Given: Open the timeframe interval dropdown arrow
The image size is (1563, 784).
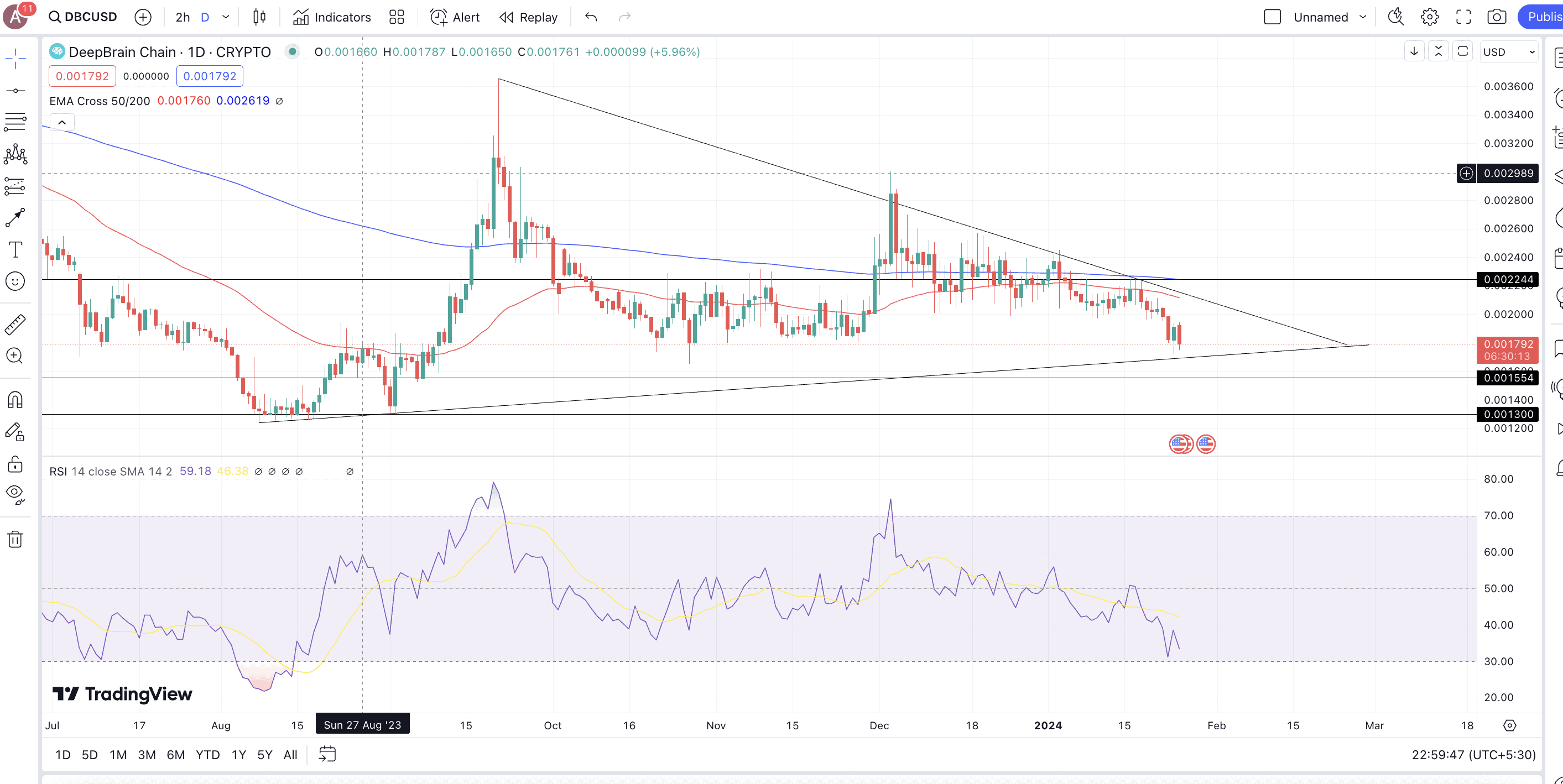Looking at the screenshot, I should (226, 17).
